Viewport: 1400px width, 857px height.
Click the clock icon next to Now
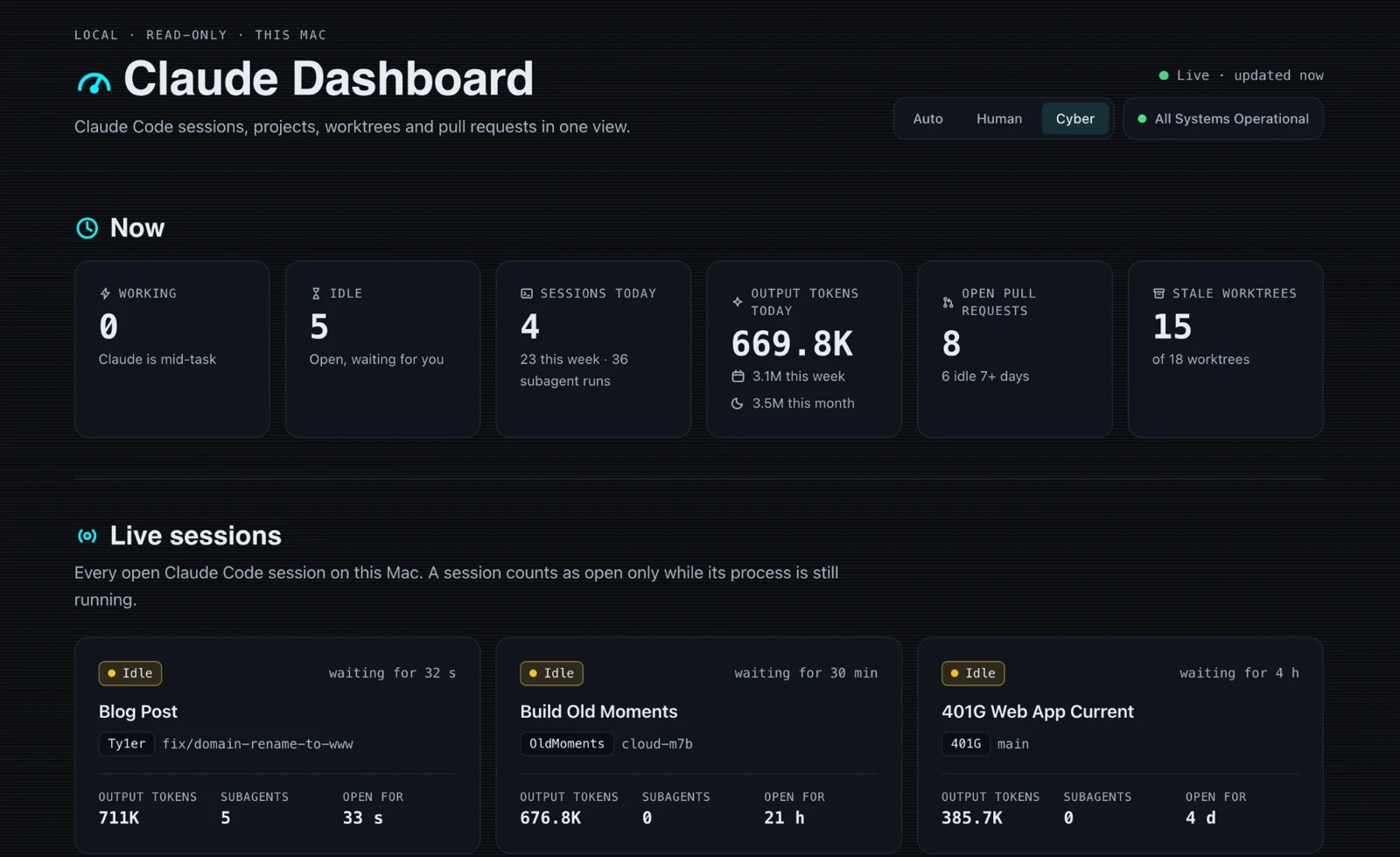(87, 228)
